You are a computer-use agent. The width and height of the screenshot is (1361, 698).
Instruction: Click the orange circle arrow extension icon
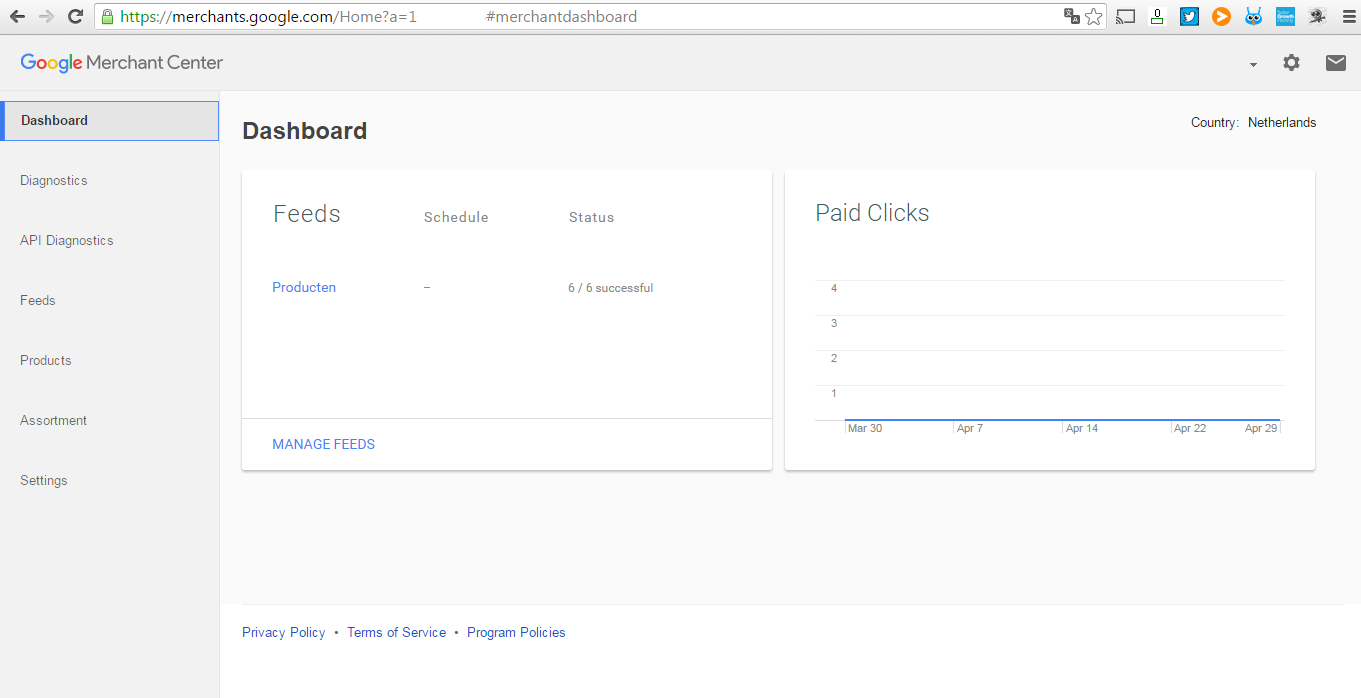point(1221,16)
